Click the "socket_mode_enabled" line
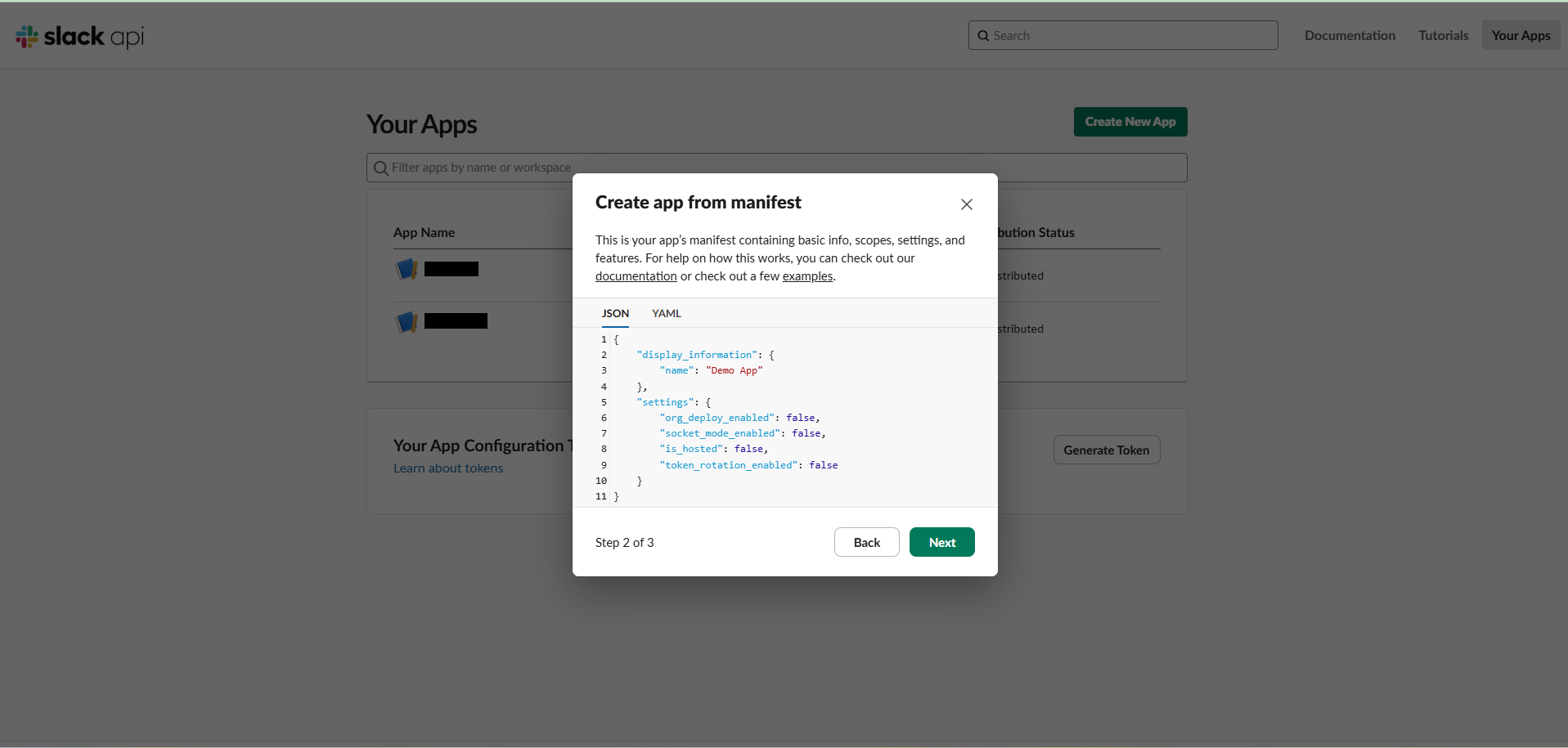The width and height of the screenshot is (1568, 748). click(x=743, y=433)
